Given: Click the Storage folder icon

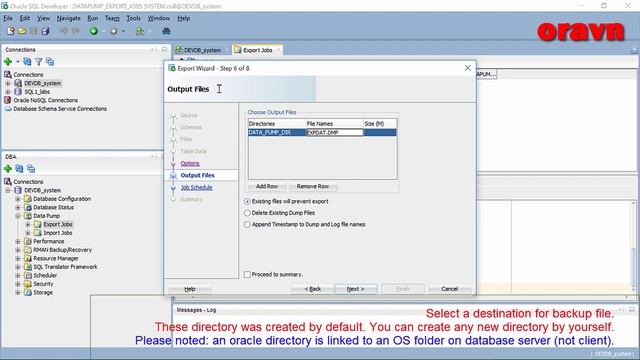Looking at the screenshot, I should point(28,293).
